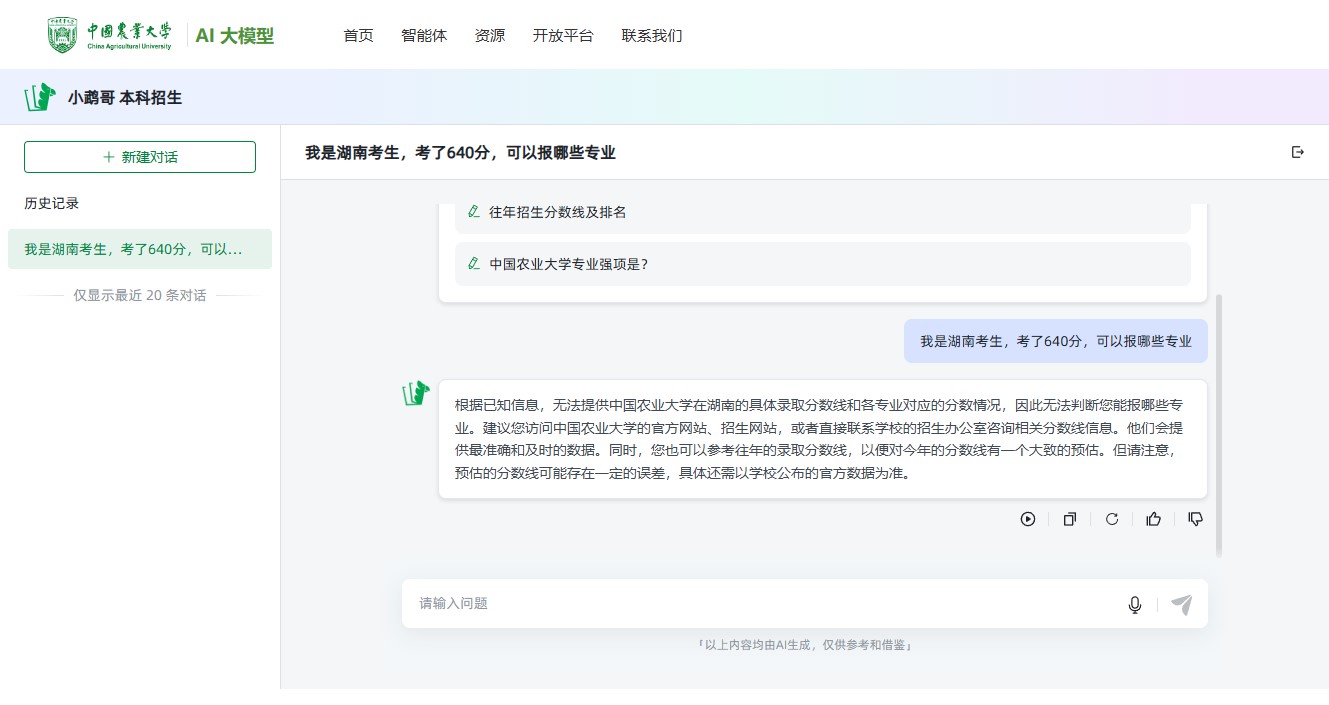Click the bot avatar beside the answer

coord(416,393)
